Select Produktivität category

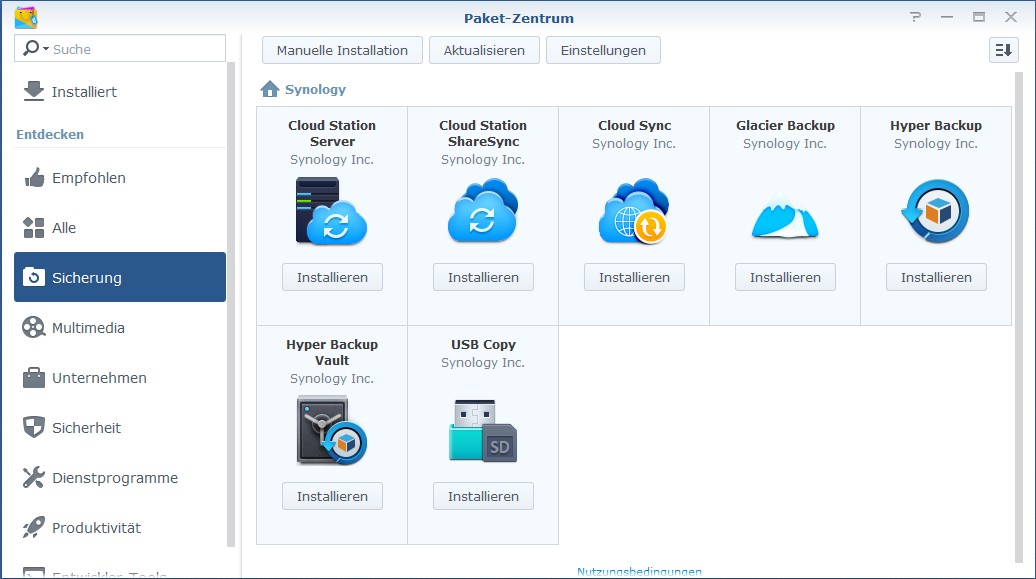point(120,528)
